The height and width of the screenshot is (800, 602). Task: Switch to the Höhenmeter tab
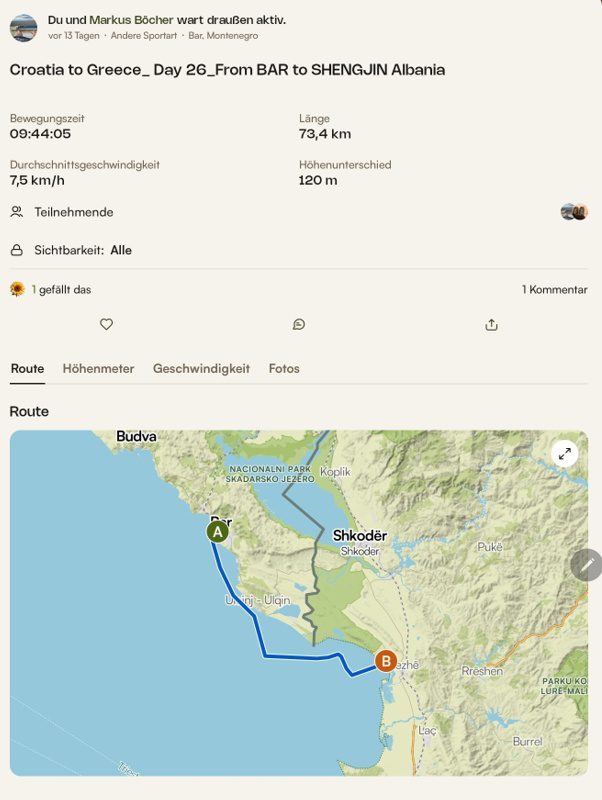pyautogui.click(x=98, y=368)
